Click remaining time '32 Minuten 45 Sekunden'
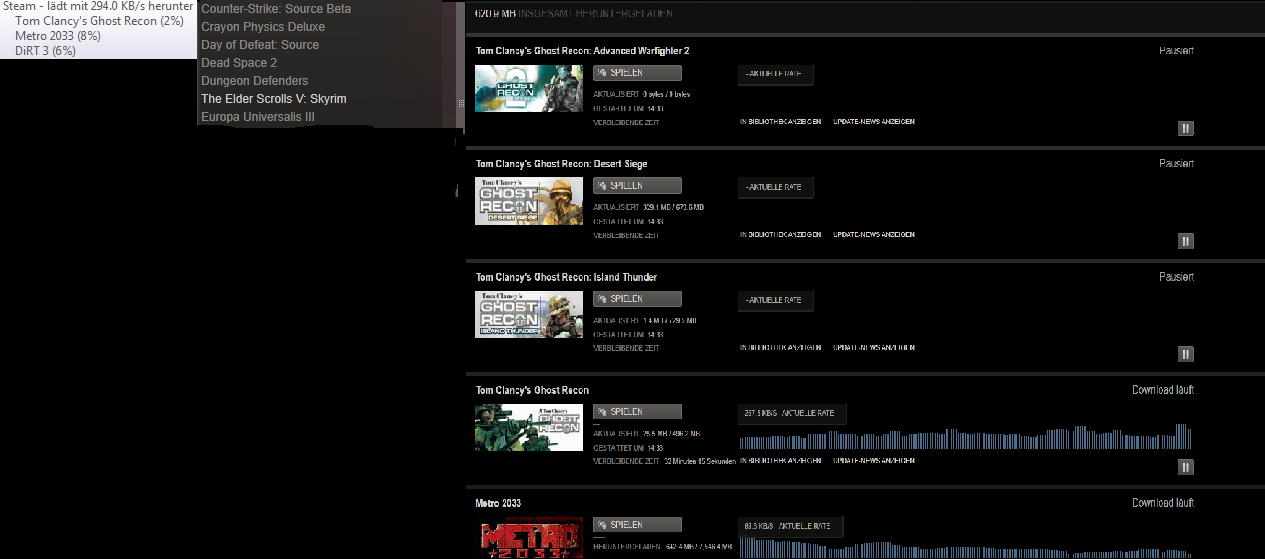Image resolution: width=1265 pixels, height=559 pixels. point(700,461)
